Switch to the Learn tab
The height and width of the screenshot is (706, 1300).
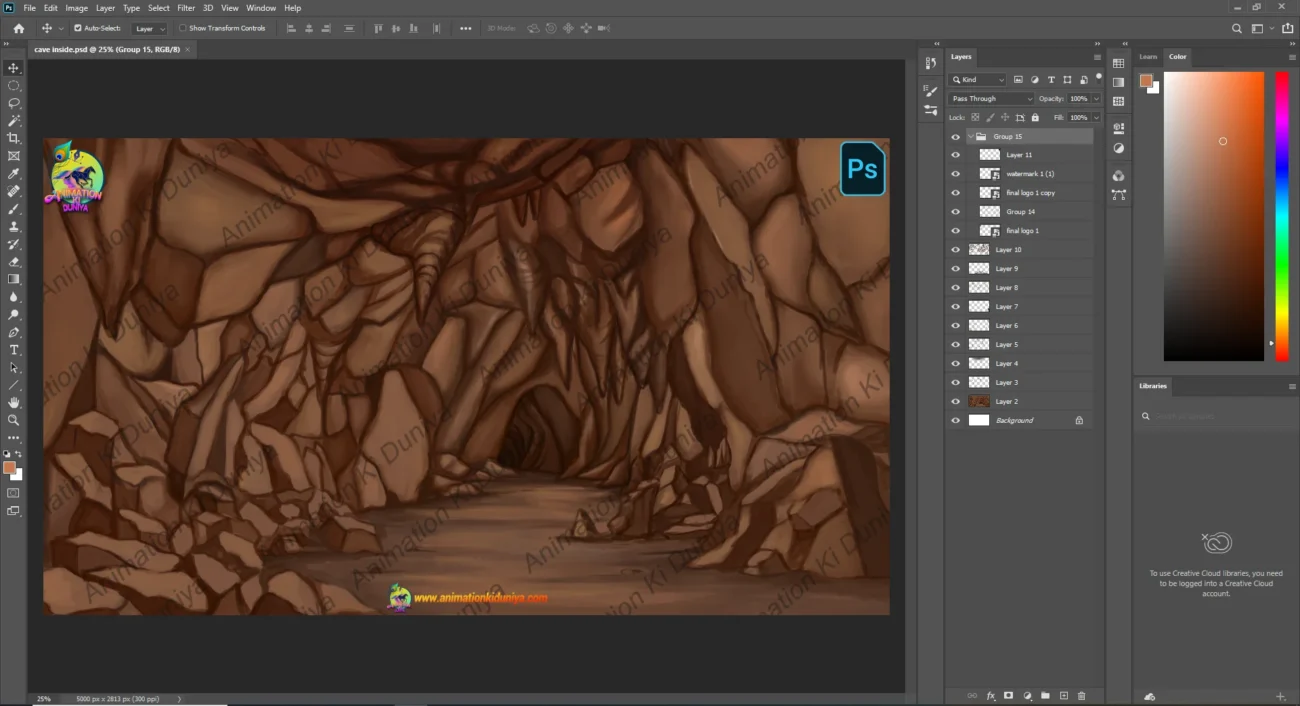click(x=1148, y=57)
